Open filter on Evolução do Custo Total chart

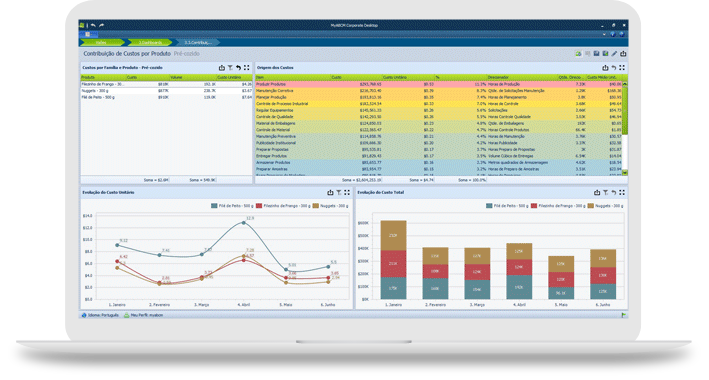coord(605,193)
